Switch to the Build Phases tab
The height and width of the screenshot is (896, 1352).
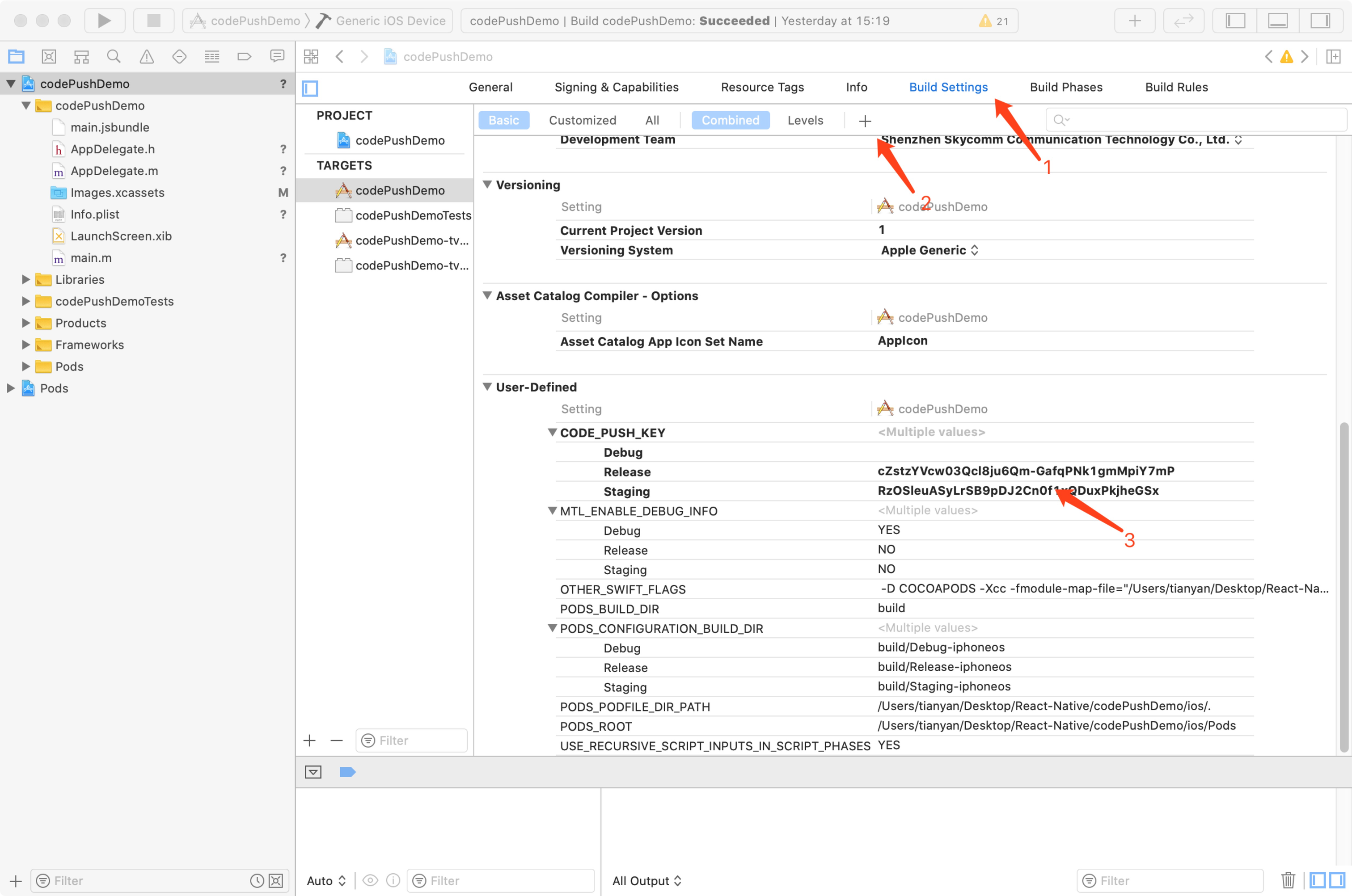(x=1065, y=87)
